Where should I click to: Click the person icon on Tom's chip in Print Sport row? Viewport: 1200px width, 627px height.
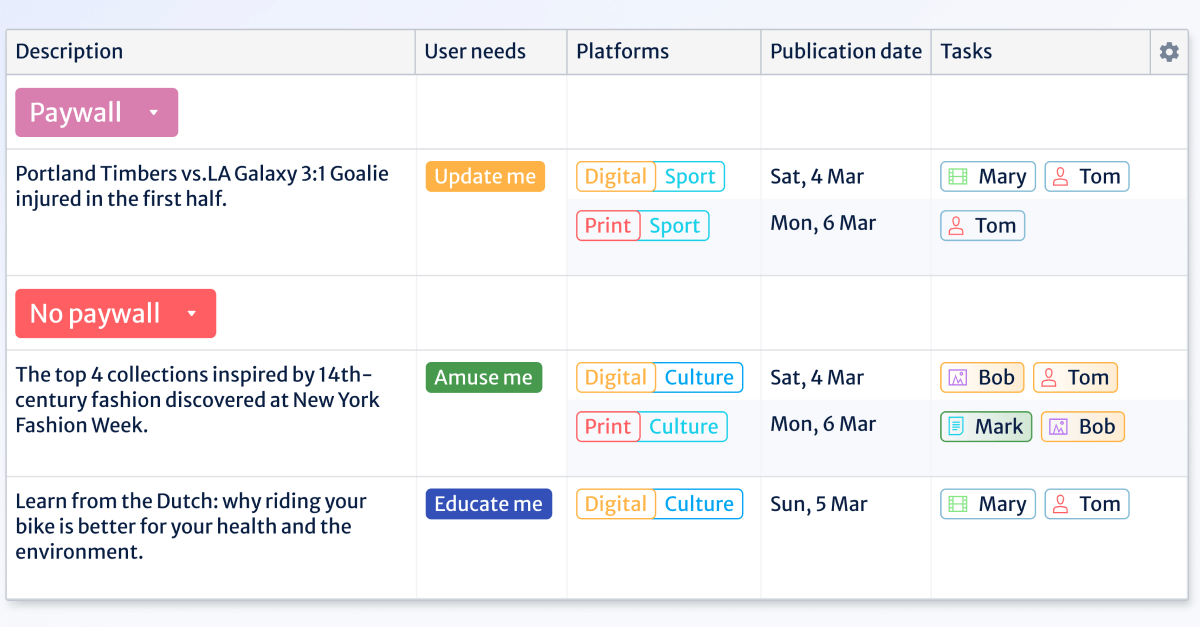[x=957, y=225]
